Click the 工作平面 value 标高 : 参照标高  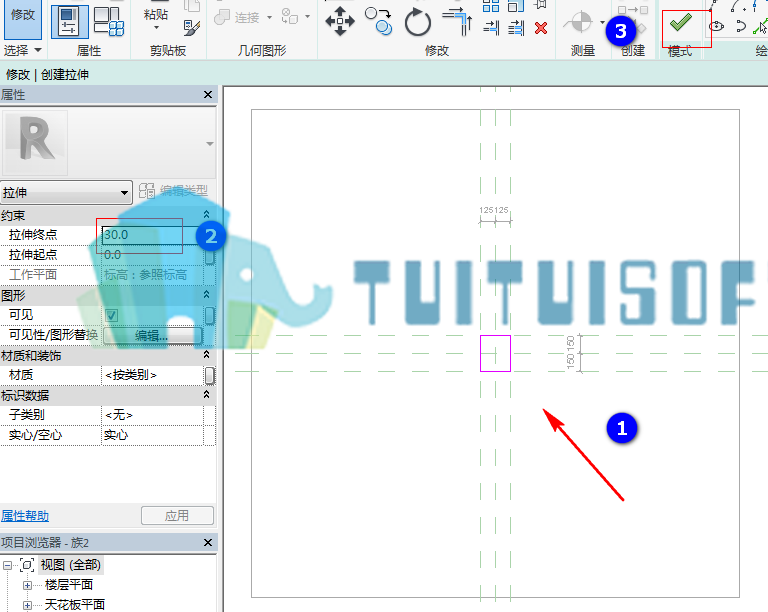click(152, 275)
